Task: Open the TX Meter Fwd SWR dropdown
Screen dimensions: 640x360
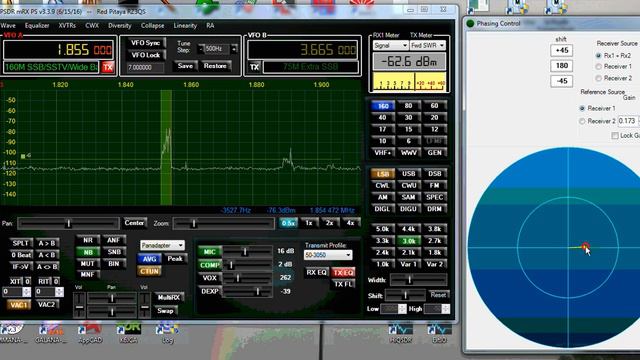Action: point(427,45)
